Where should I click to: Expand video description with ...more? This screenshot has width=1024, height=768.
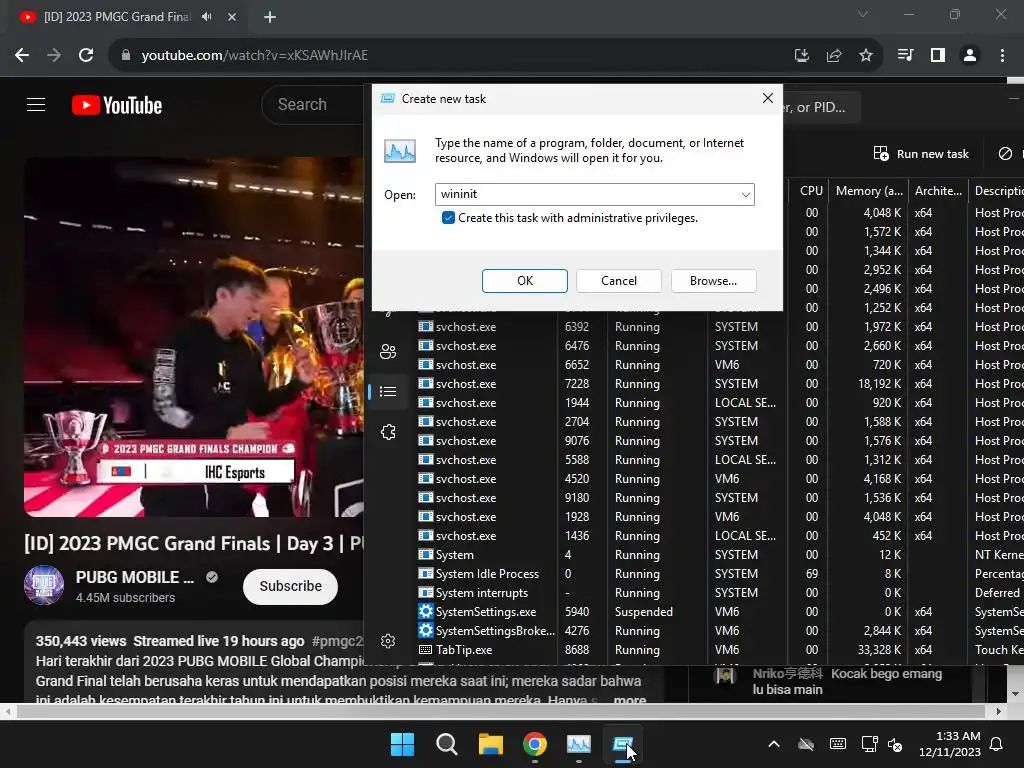pos(630,699)
